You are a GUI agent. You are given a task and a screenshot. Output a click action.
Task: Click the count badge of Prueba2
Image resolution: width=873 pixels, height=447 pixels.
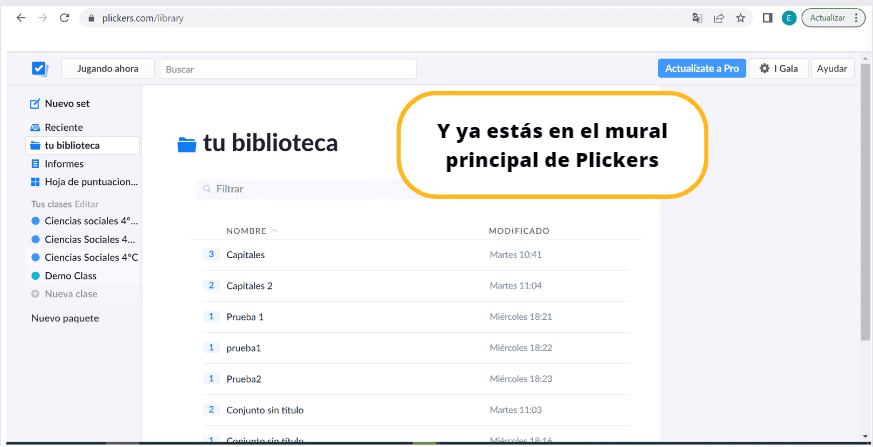point(211,379)
